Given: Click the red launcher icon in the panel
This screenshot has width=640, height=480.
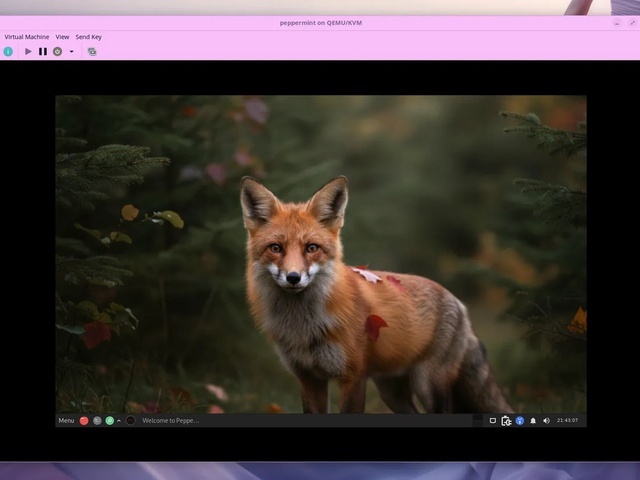Looking at the screenshot, I should 84,420.
